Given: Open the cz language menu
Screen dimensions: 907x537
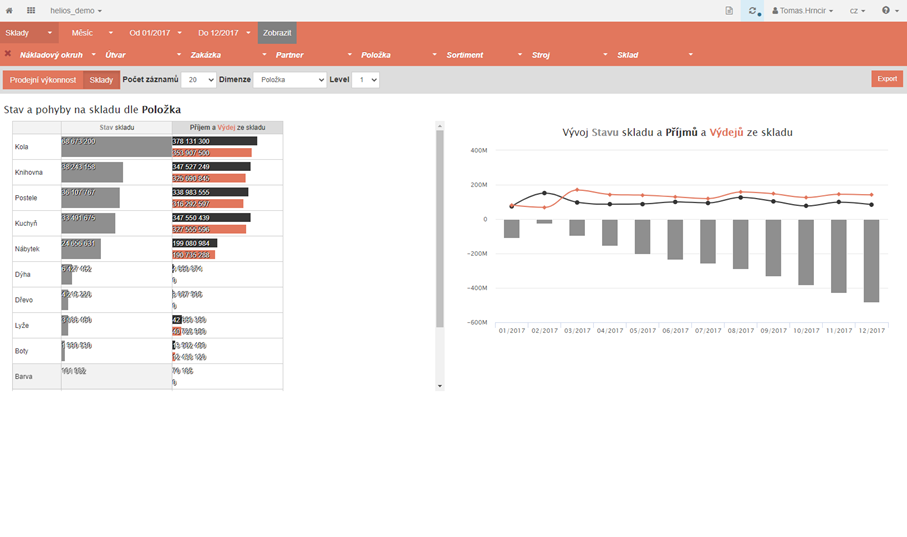Looking at the screenshot, I should coord(857,10).
